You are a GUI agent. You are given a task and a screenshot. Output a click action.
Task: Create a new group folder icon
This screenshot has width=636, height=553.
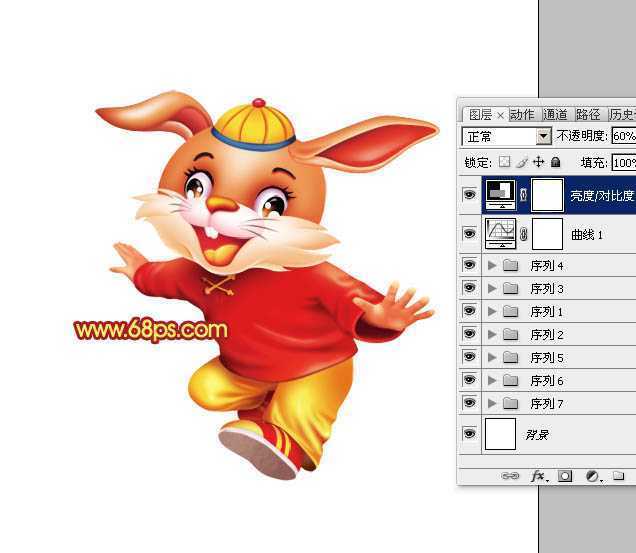coord(619,475)
